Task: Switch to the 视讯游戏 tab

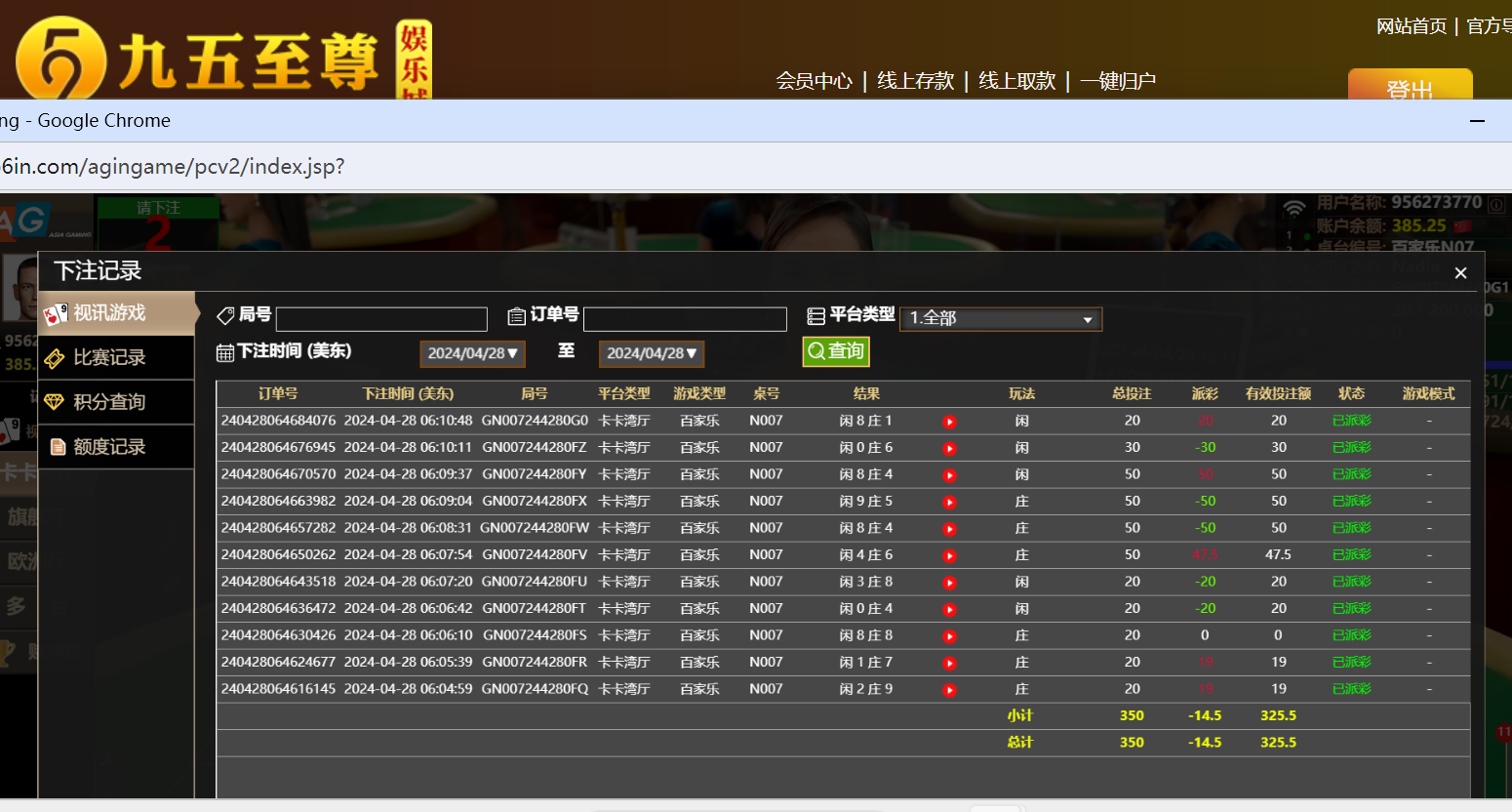Action: tap(109, 313)
